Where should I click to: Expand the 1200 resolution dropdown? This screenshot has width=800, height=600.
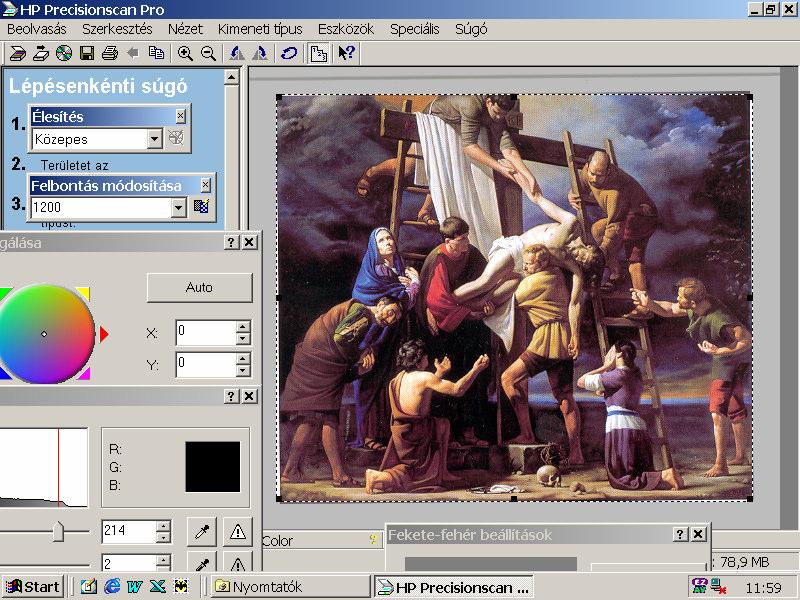point(179,207)
